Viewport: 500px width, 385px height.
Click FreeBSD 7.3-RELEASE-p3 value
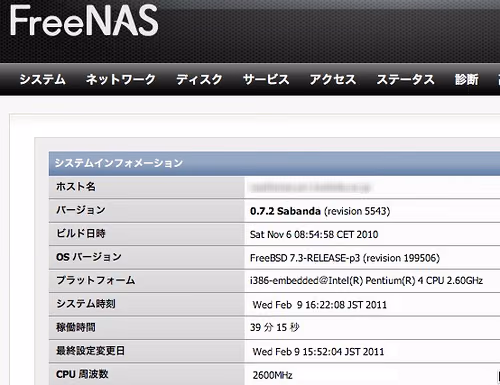(345, 258)
